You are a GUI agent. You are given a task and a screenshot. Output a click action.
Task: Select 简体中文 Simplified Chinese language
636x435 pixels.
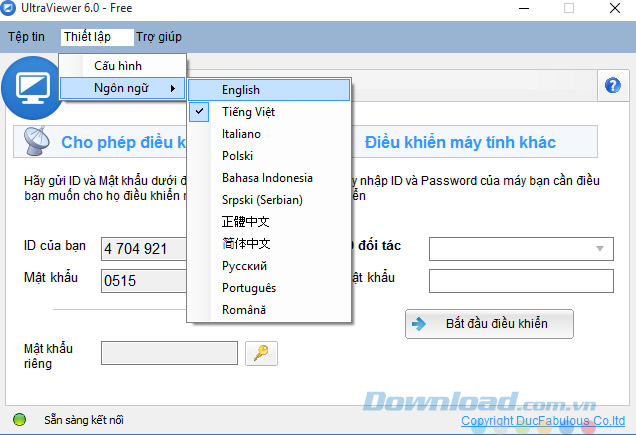(x=269, y=243)
